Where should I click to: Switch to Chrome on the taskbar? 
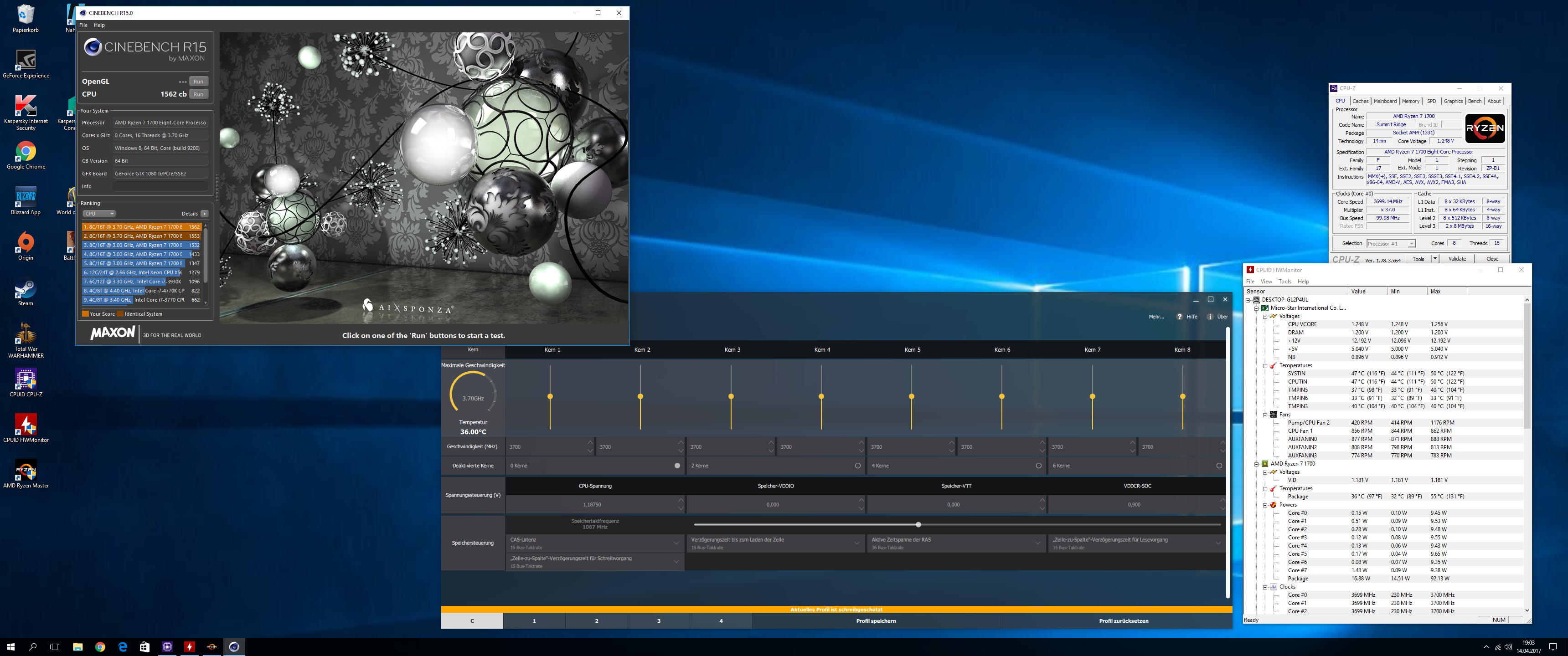coord(100,646)
